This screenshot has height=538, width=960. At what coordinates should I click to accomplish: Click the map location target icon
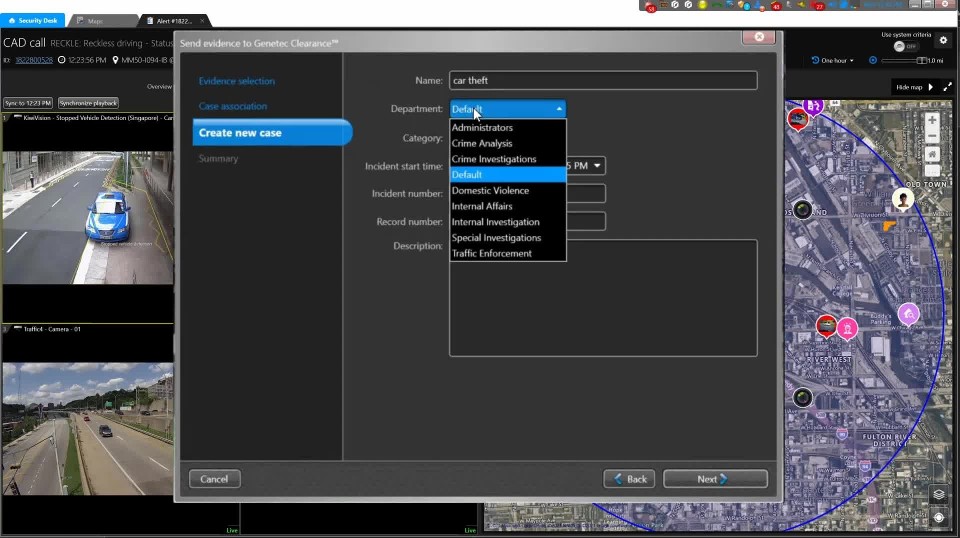[x=939, y=517]
